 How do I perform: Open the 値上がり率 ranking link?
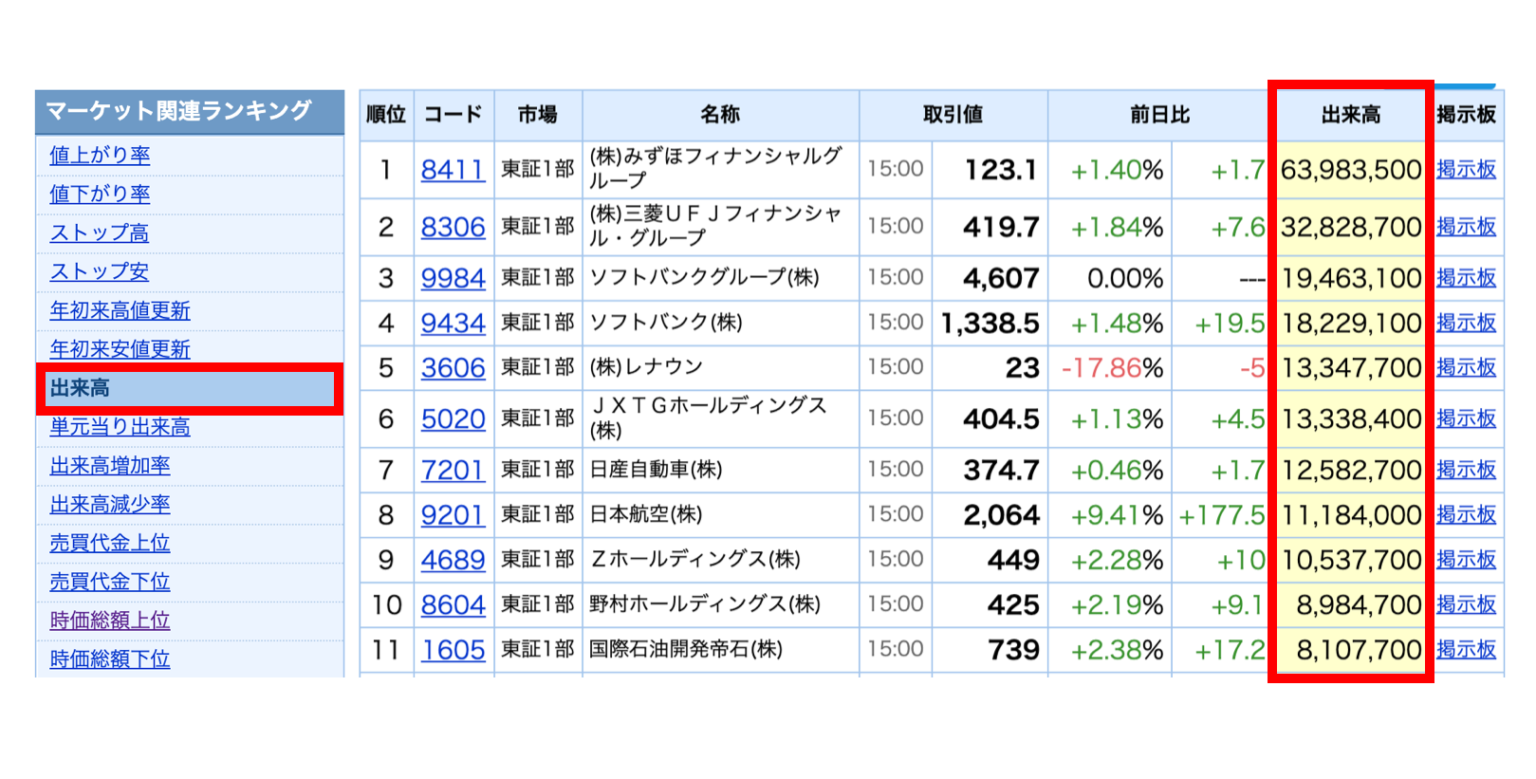click(100, 156)
